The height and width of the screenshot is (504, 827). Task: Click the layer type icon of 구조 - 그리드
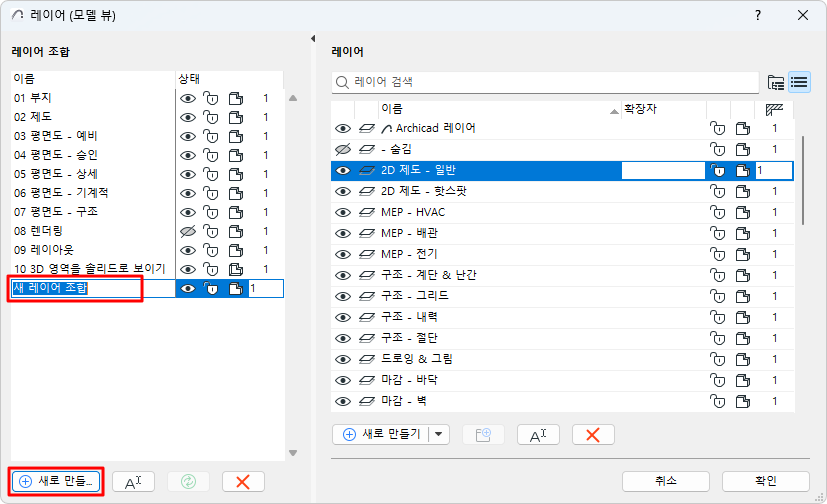click(367, 296)
